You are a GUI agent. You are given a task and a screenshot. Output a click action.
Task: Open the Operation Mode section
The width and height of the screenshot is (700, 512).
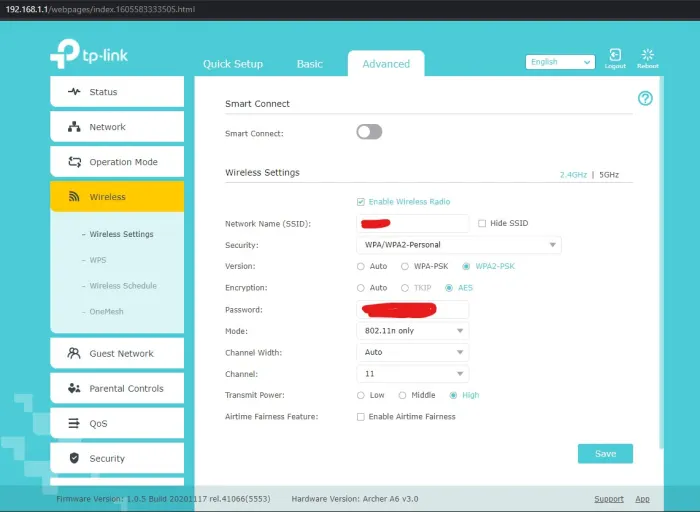point(117,162)
